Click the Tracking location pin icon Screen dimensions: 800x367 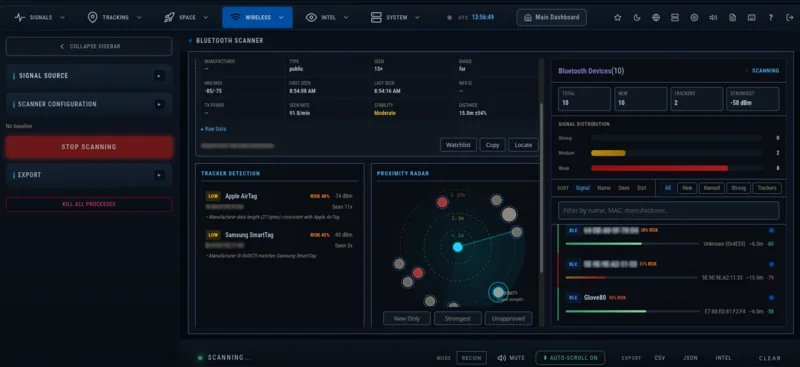pyautogui.click(x=92, y=17)
